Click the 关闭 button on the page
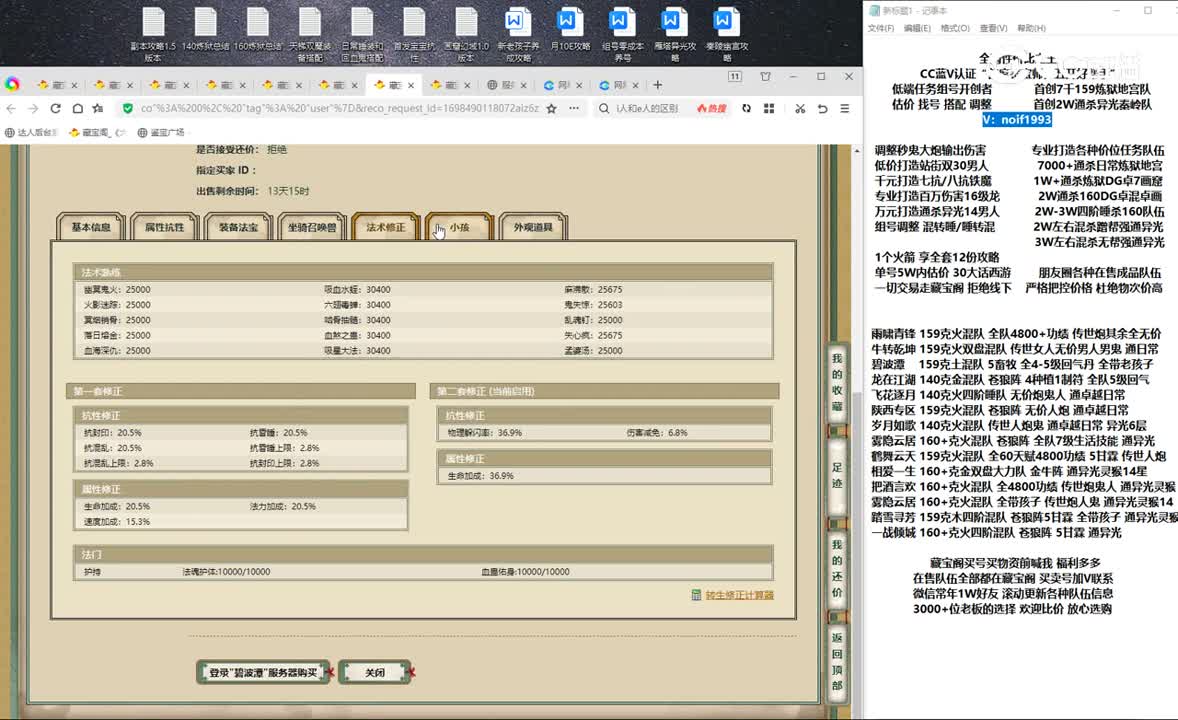1178x720 pixels. tap(375, 672)
